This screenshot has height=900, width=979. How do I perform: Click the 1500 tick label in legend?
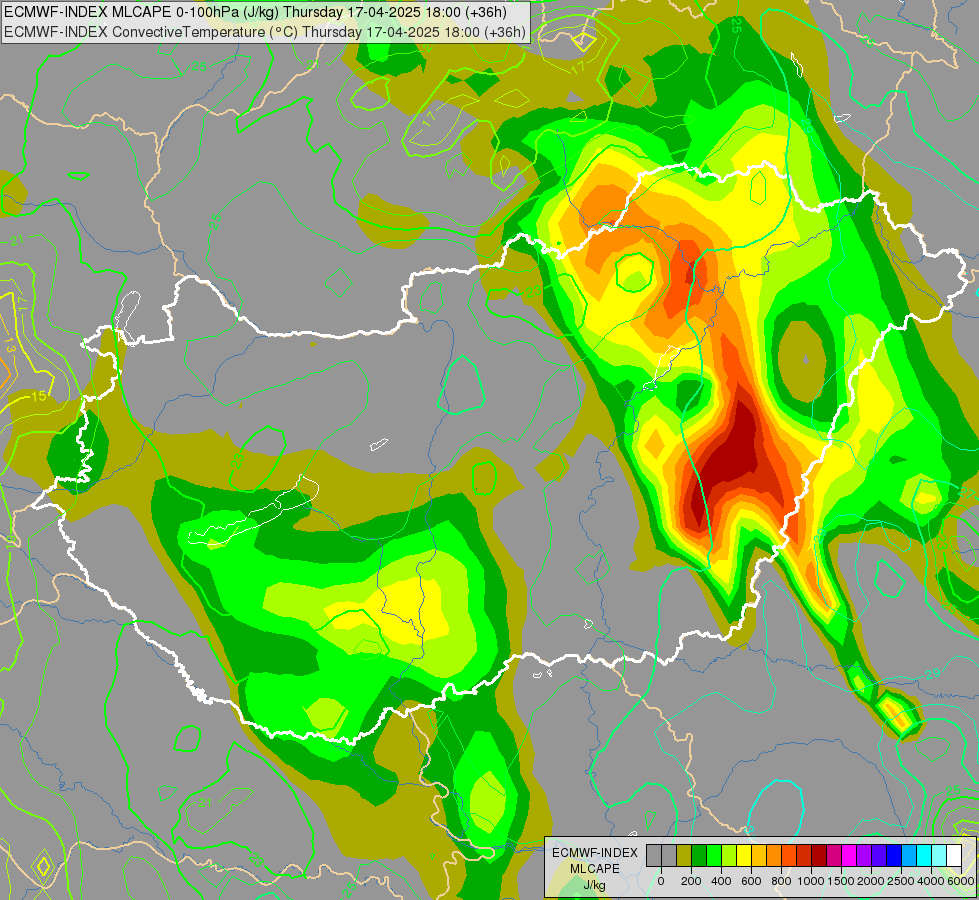[841, 881]
